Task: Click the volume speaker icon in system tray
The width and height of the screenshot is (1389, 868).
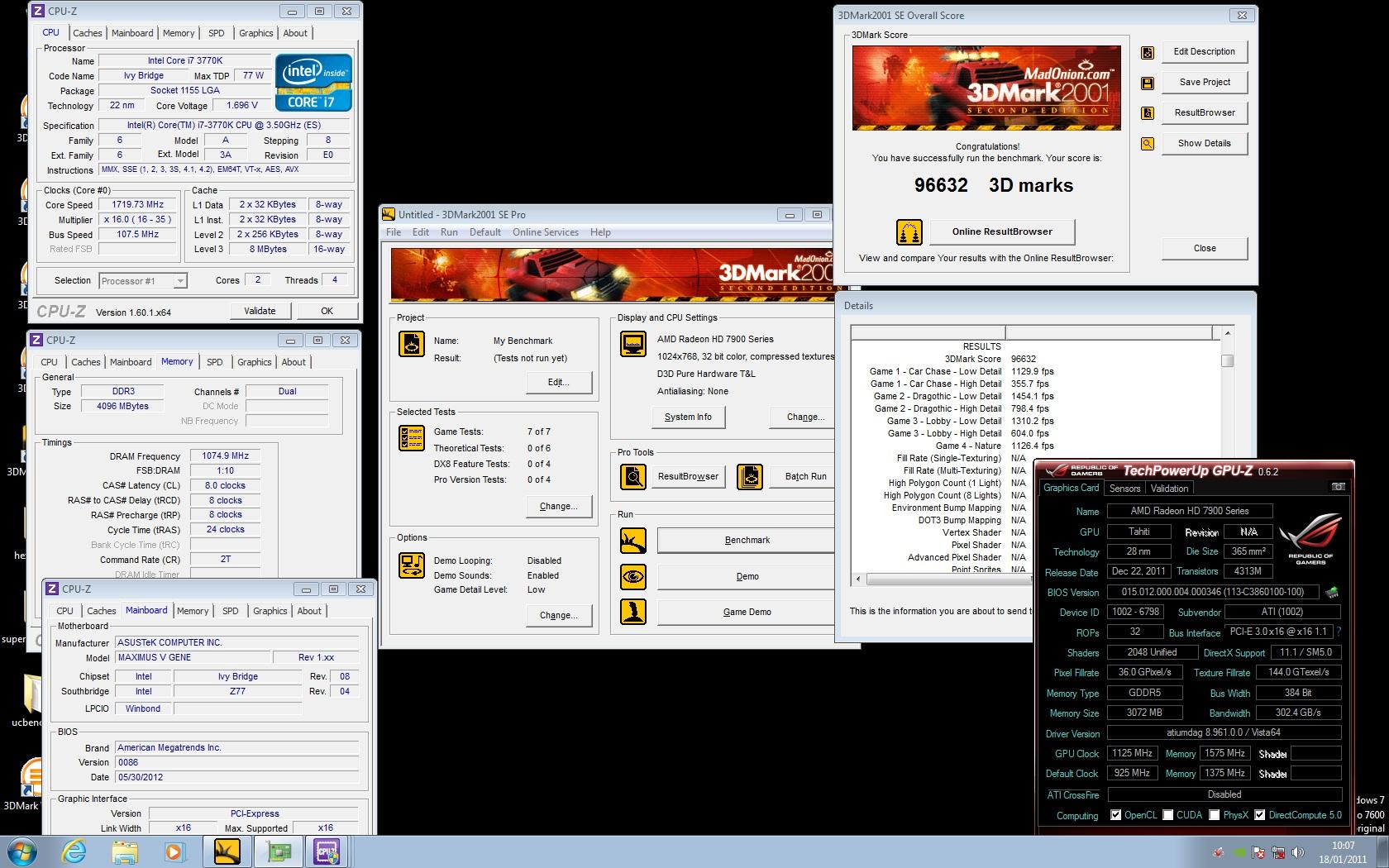Action: (x=1299, y=852)
